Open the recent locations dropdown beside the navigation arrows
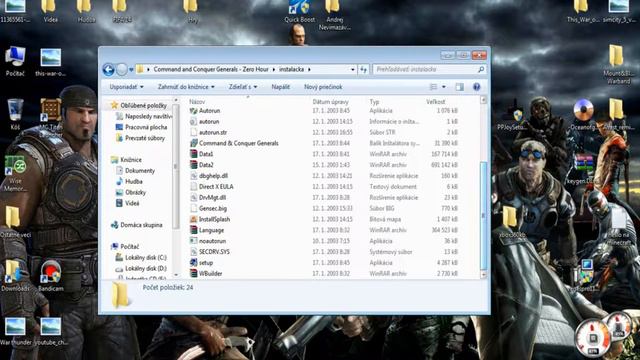Screen dimensions: 640x360 point(131,70)
